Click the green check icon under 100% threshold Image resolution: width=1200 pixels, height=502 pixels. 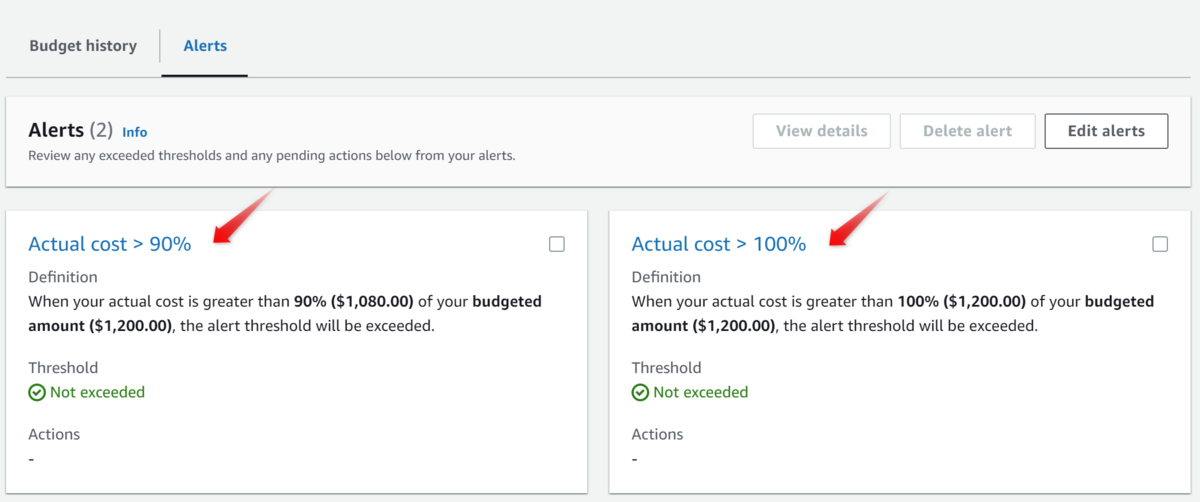click(x=640, y=393)
